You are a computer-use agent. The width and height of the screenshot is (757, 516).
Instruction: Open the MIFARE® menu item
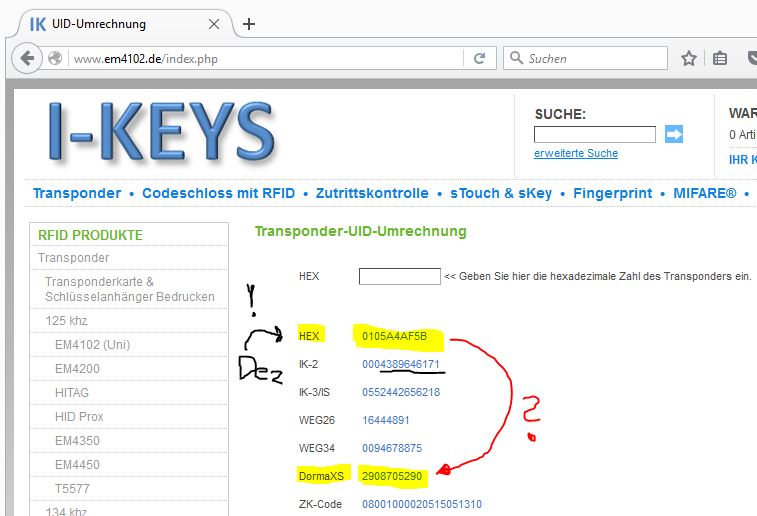(705, 193)
